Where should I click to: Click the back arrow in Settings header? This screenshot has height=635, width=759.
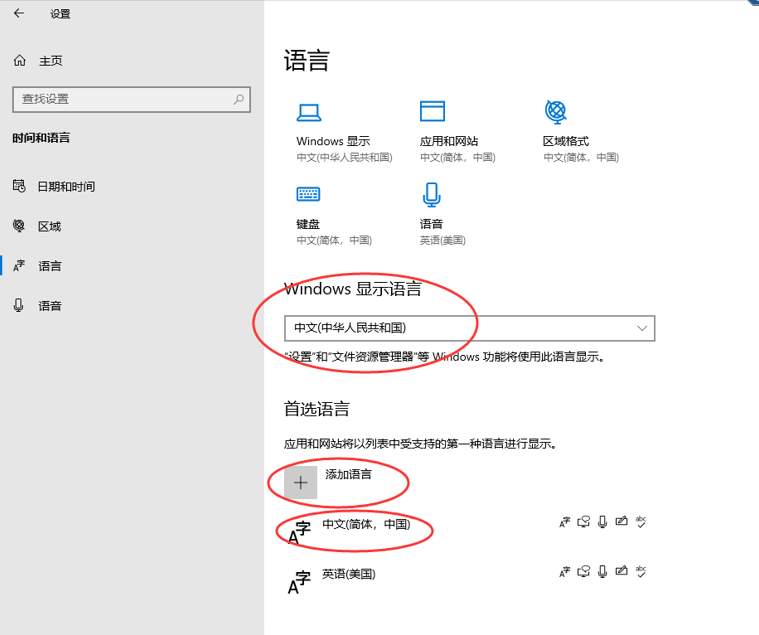pos(19,14)
